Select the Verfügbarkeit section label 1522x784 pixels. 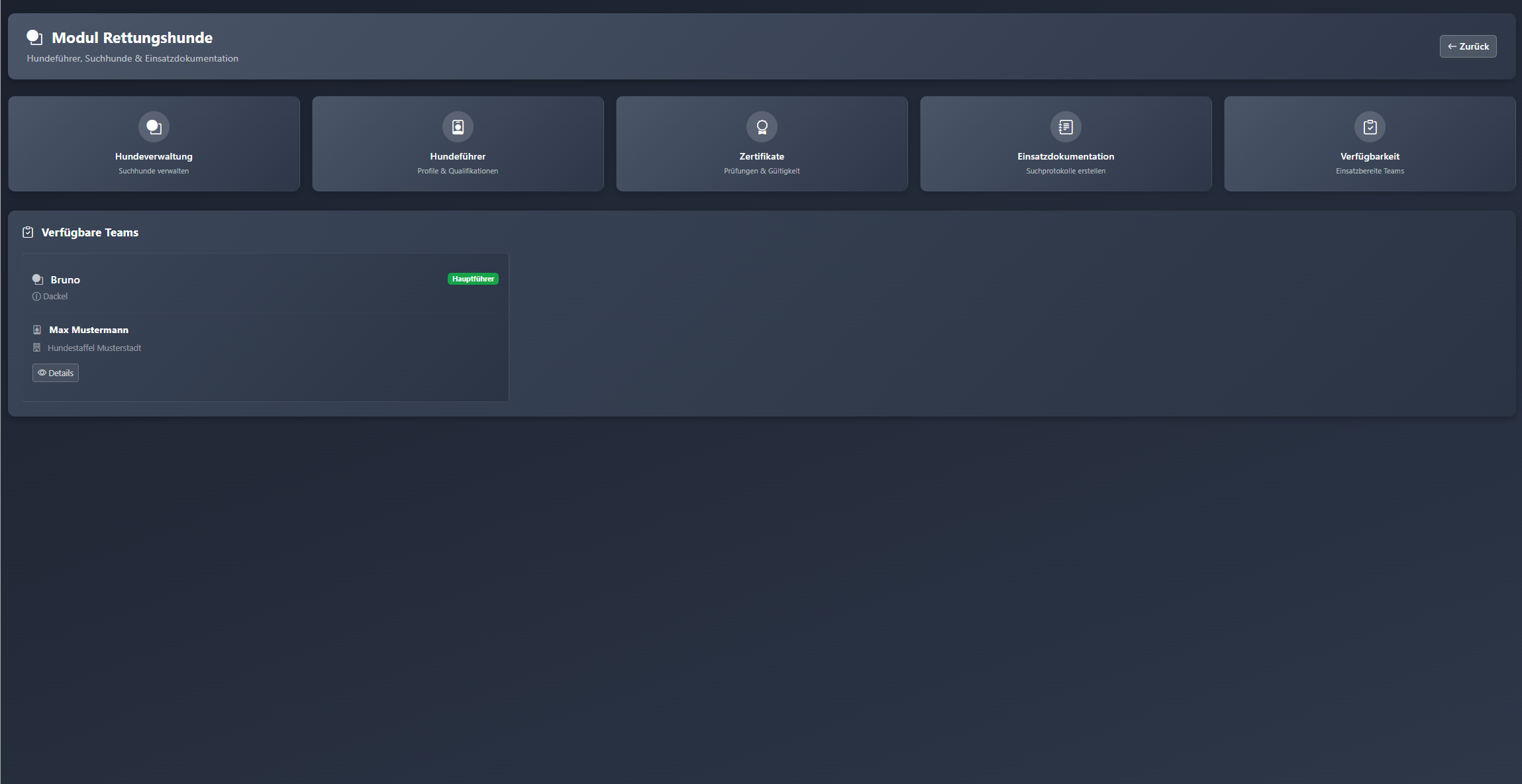click(1370, 156)
